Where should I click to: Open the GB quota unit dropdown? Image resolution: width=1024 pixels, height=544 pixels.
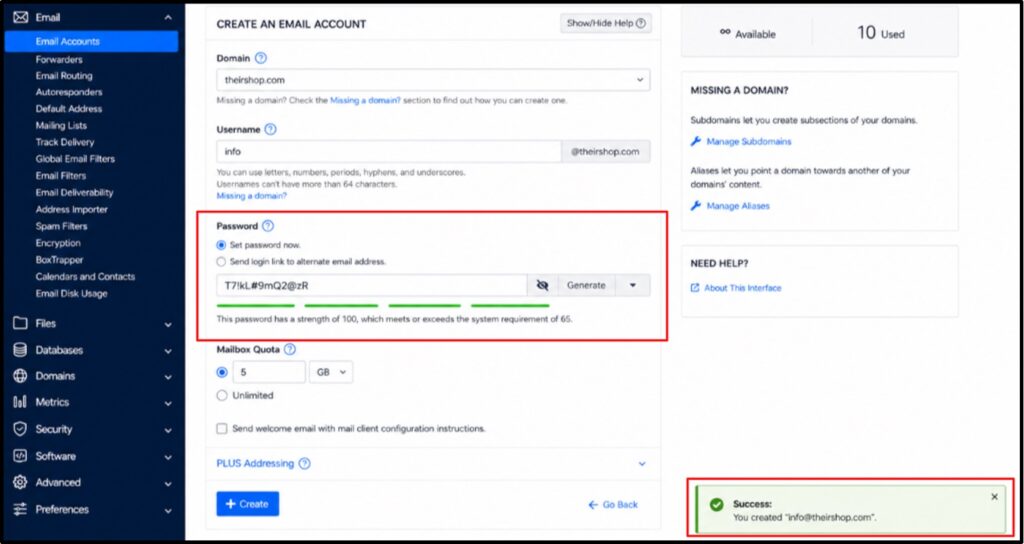[331, 372]
